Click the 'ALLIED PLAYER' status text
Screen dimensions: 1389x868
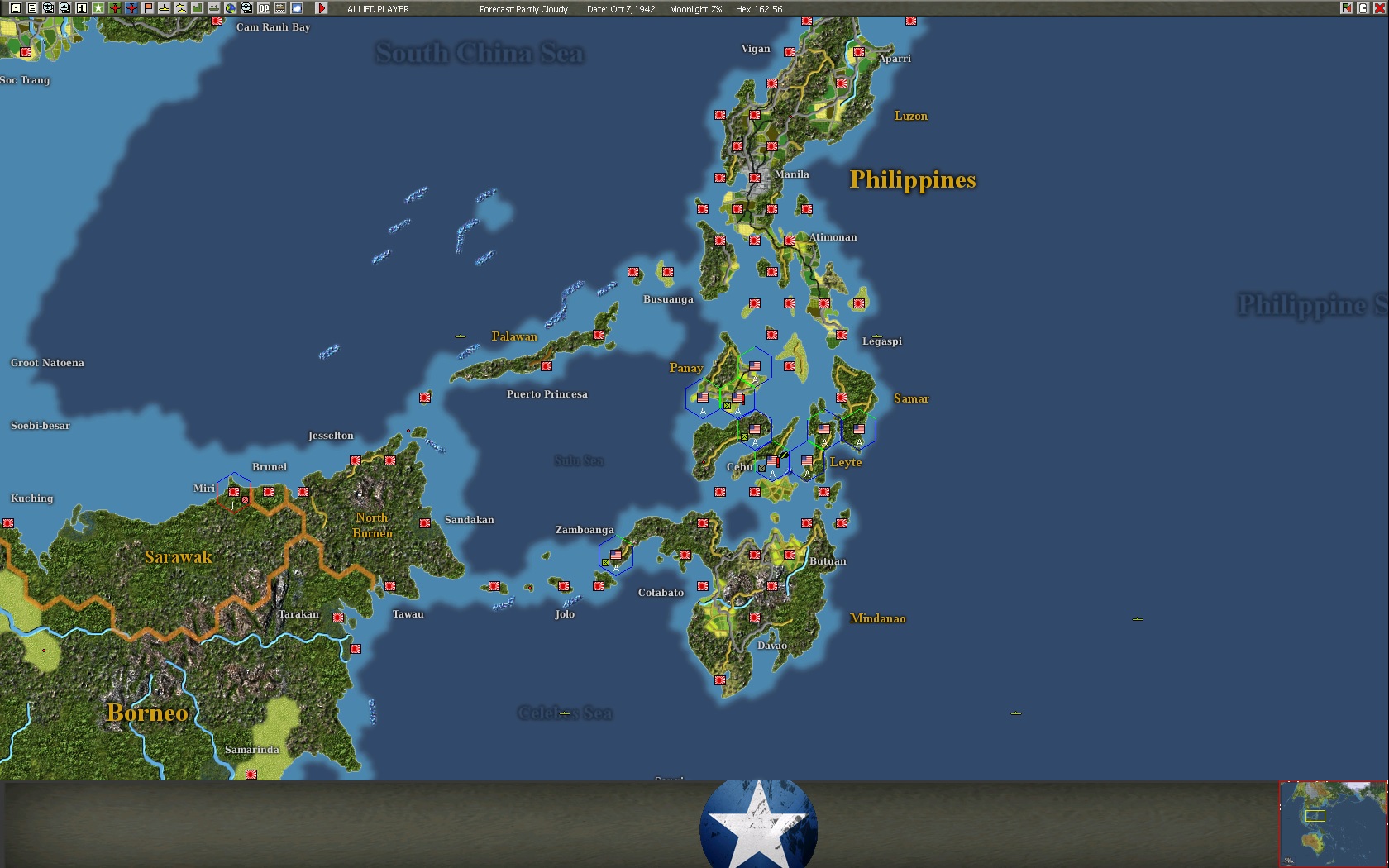click(378, 9)
